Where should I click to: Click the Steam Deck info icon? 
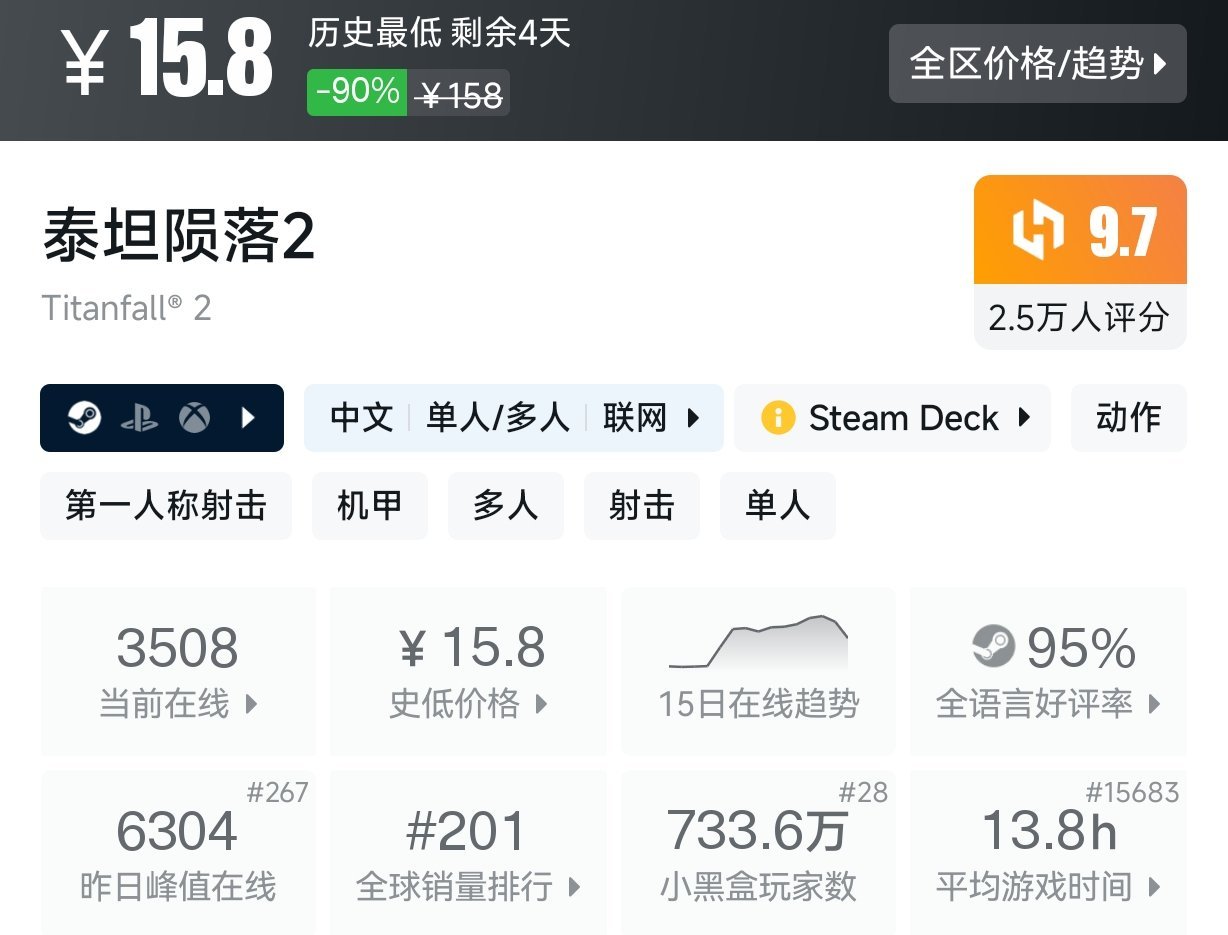tap(777, 418)
